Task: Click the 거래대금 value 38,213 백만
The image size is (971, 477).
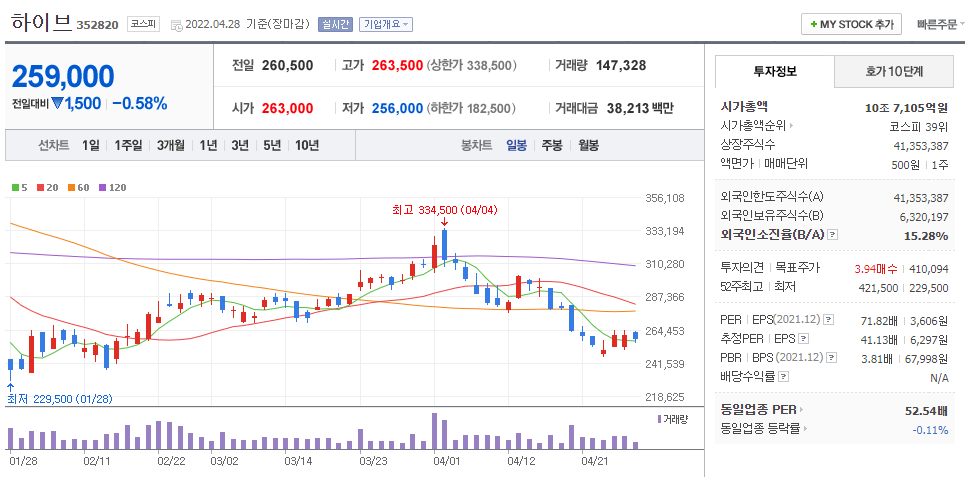Action: pos(640,108)
